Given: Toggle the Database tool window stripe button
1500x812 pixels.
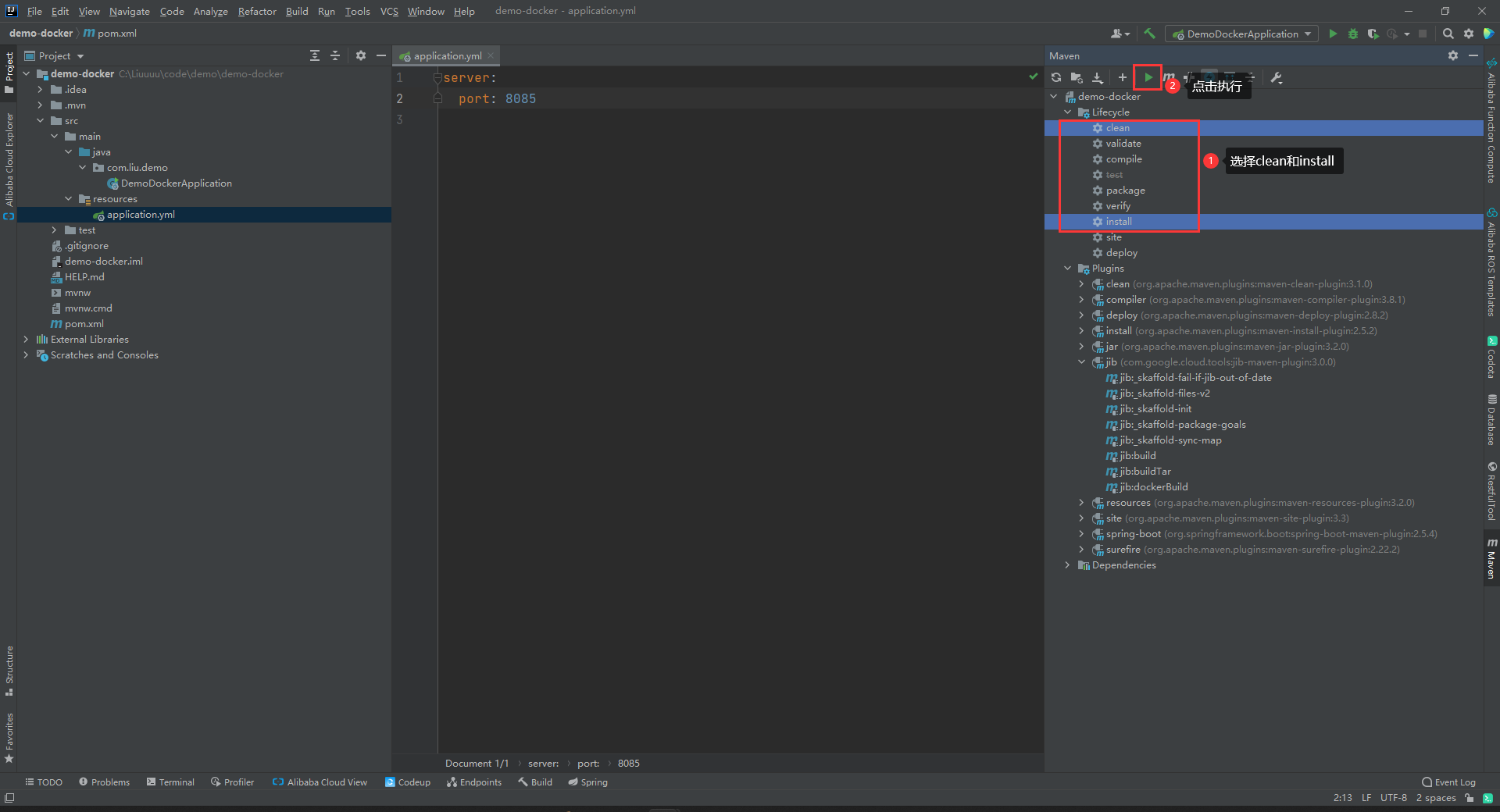Looking at the screenshot, I should [1491, 420].
